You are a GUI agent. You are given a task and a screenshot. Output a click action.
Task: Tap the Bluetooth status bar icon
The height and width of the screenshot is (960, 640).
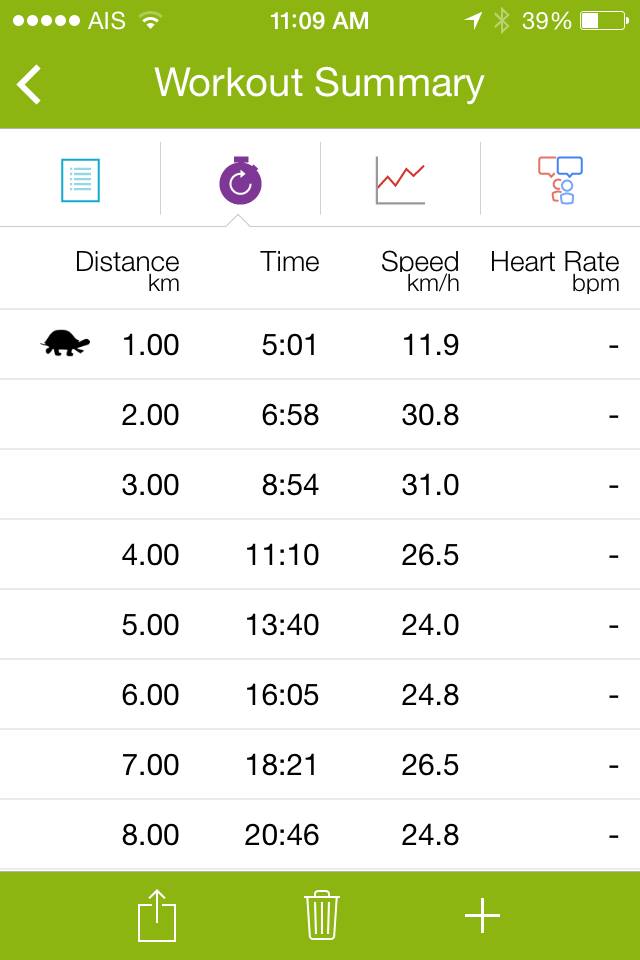(502, 20)
